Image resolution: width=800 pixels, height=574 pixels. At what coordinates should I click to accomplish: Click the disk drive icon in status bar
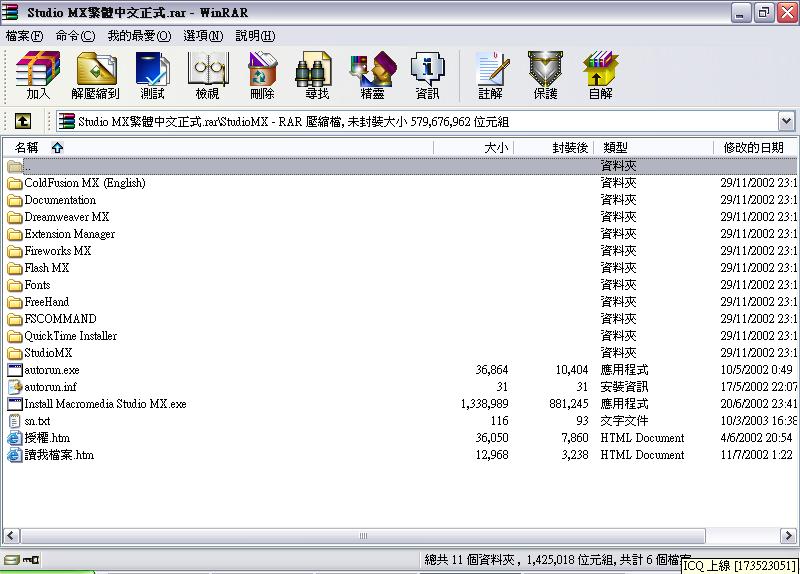tap(11, 559)
